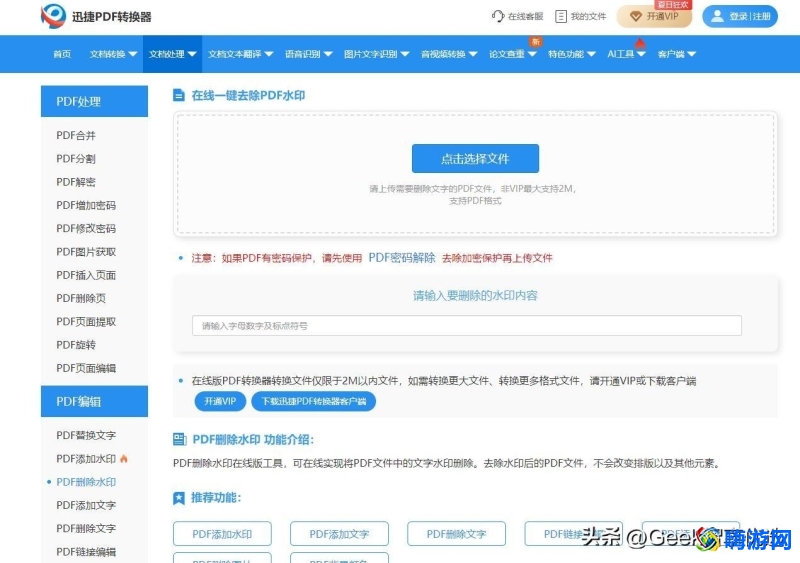
Task: Open PDF添加水印 from the sidebar
Action: (86, 458)
